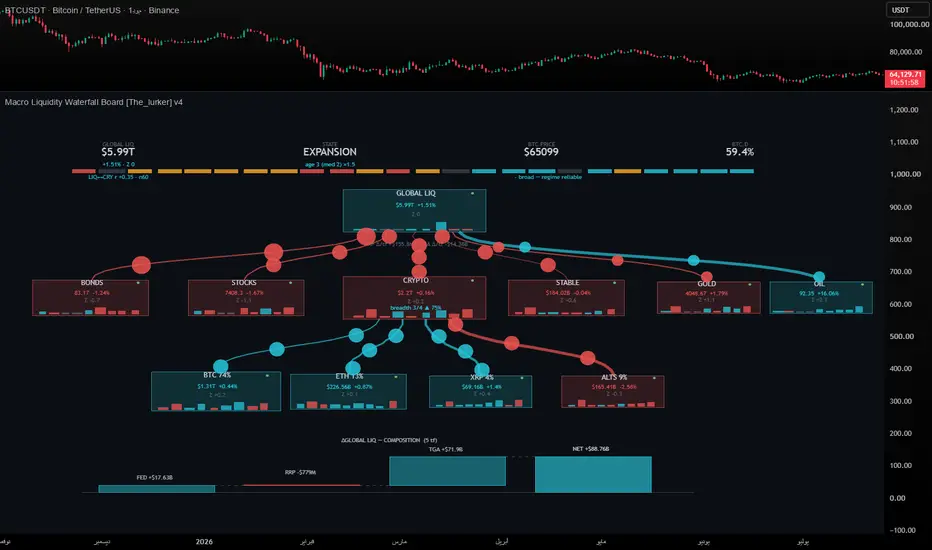This screenshot has width=932, height=550.
Task: Click the ALTS 9% box
Action: pos(613,391)
